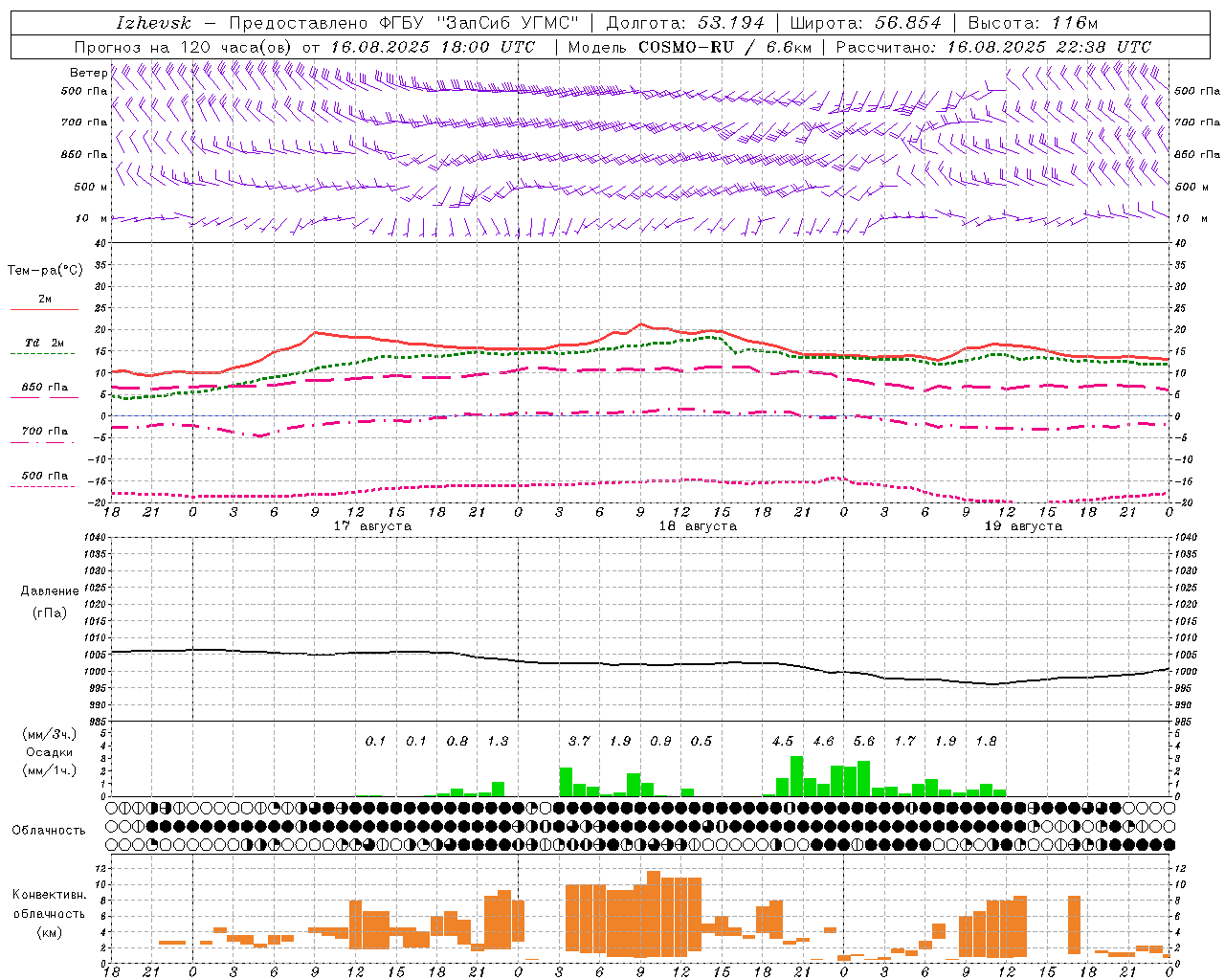Click the Ветер wind panel label

click(x=88, y=73)
